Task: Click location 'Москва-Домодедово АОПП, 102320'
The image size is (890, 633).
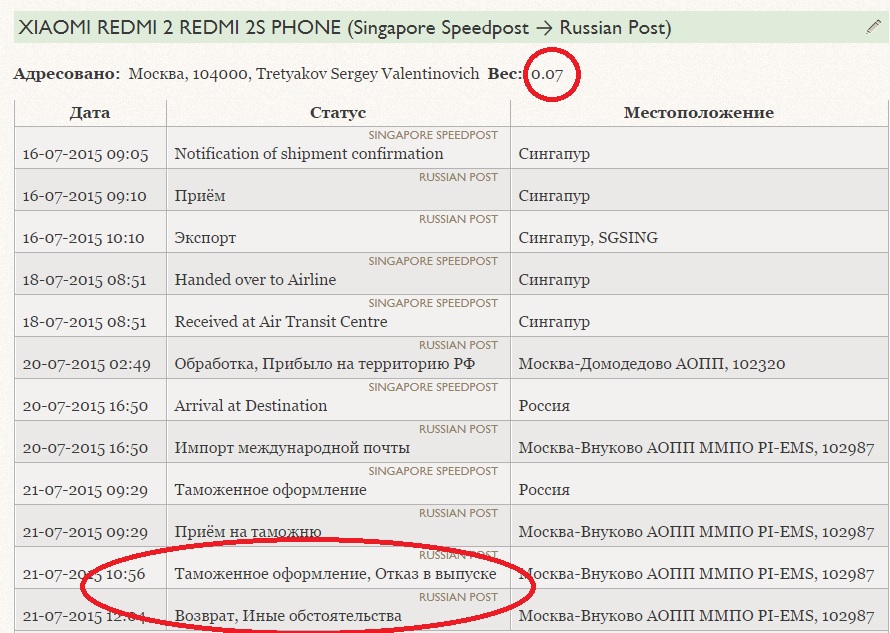Action: tap(652, 364)
